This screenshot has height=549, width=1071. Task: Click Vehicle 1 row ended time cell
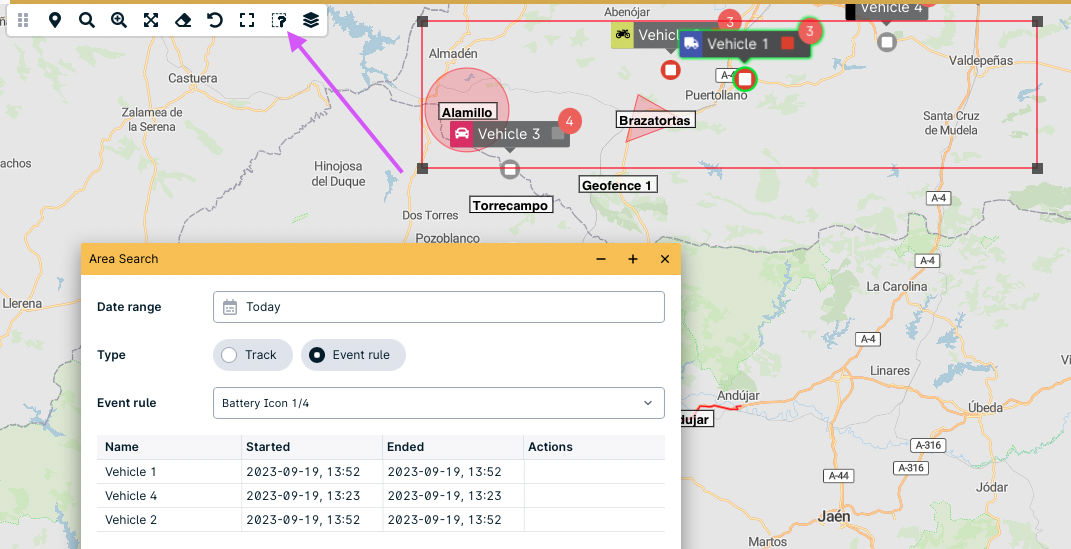click(454, 472)
